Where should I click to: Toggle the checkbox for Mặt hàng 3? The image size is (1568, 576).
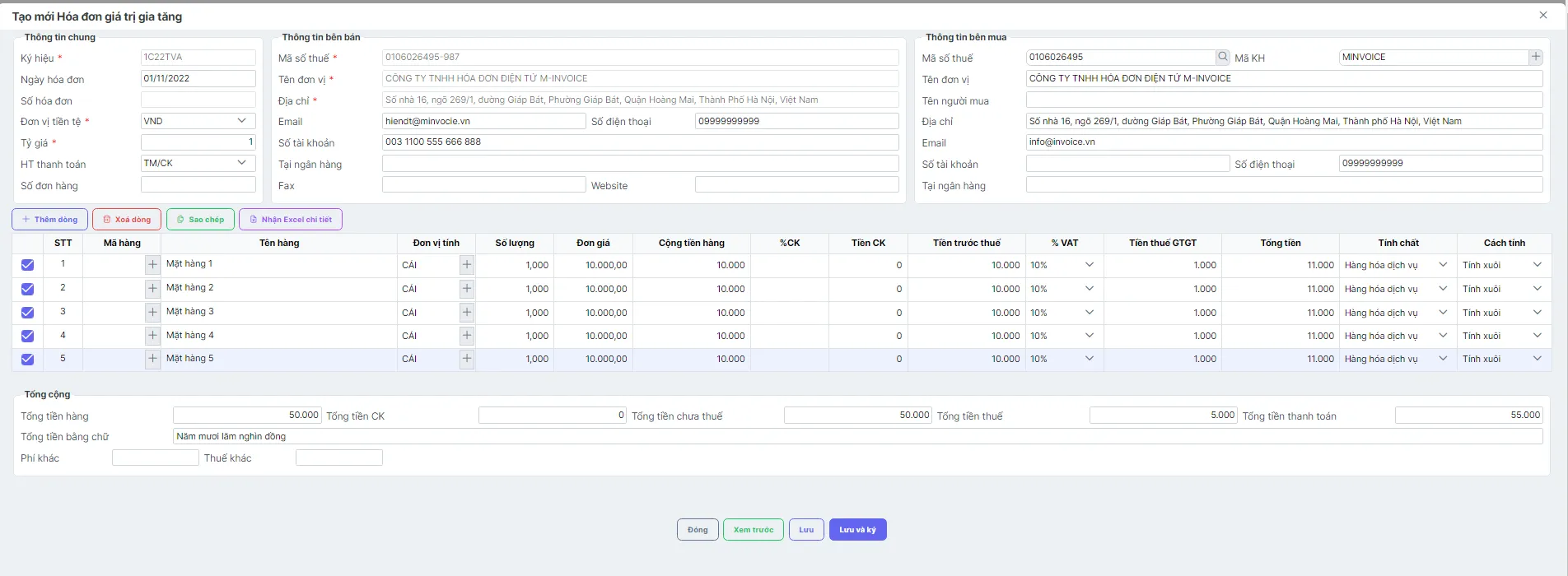27,313
